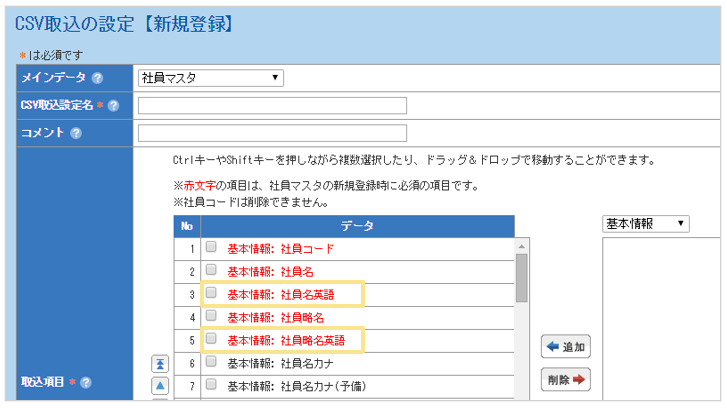727x408 pixels.
Task: Expand the 基本情報 category dropdown
Action: point(645,223)
